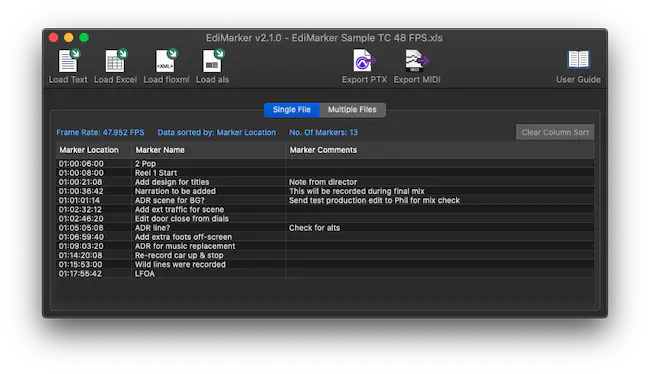
Task: Select 'Re-record car up & stop' marker
Action: (x=179, y=255)
